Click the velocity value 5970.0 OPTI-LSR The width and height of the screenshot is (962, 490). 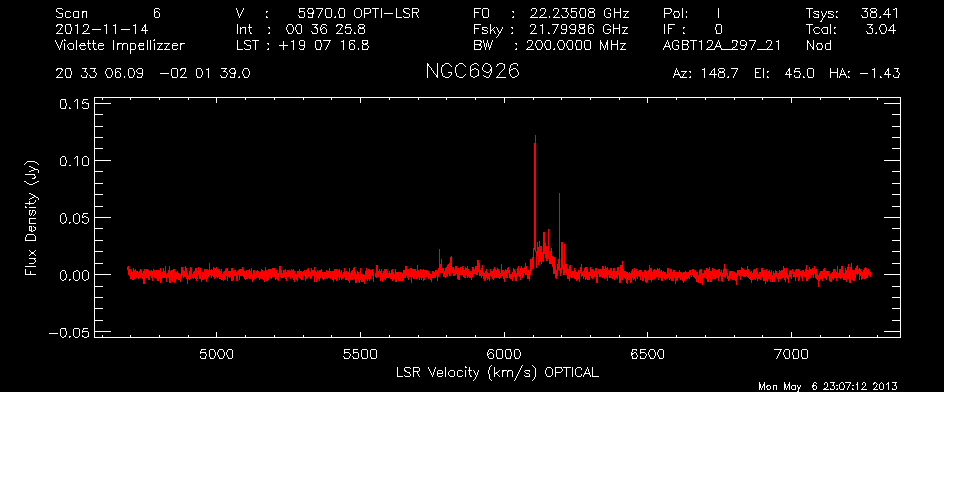pos(359,13)
